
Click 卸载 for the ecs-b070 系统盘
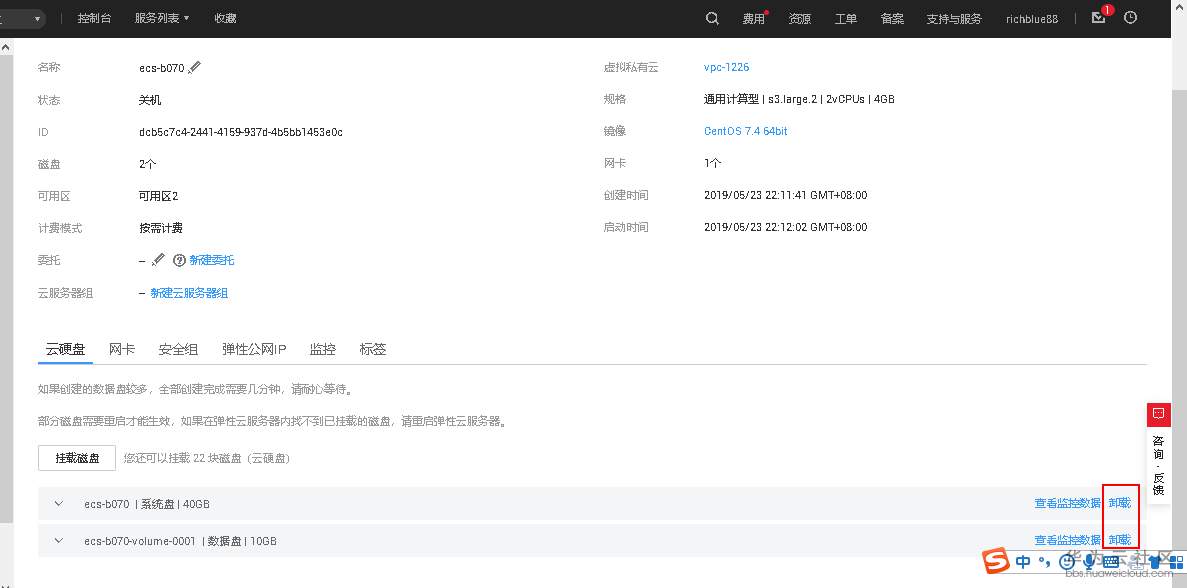1120,503
